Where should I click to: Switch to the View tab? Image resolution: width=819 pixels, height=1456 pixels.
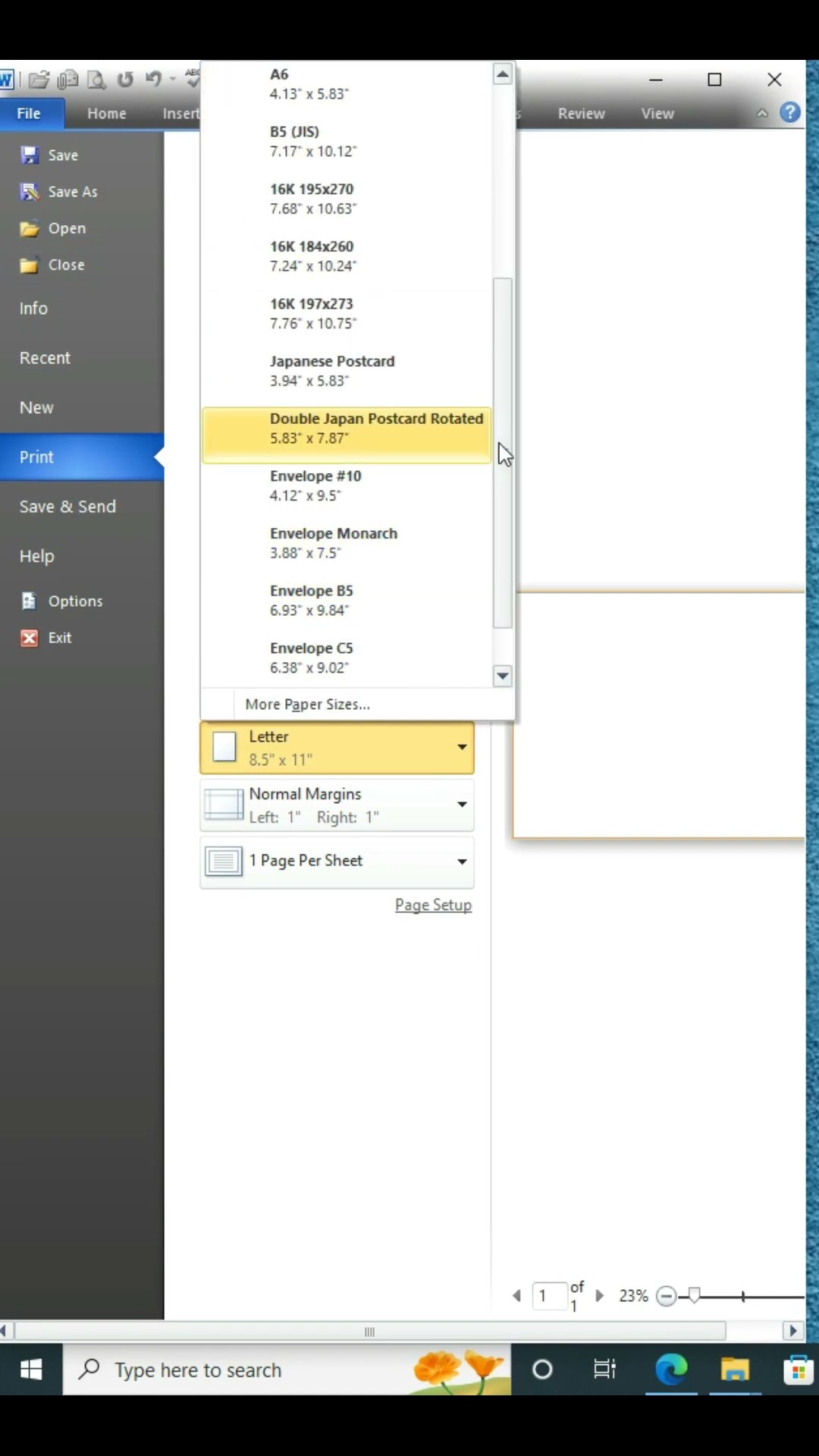657,114
